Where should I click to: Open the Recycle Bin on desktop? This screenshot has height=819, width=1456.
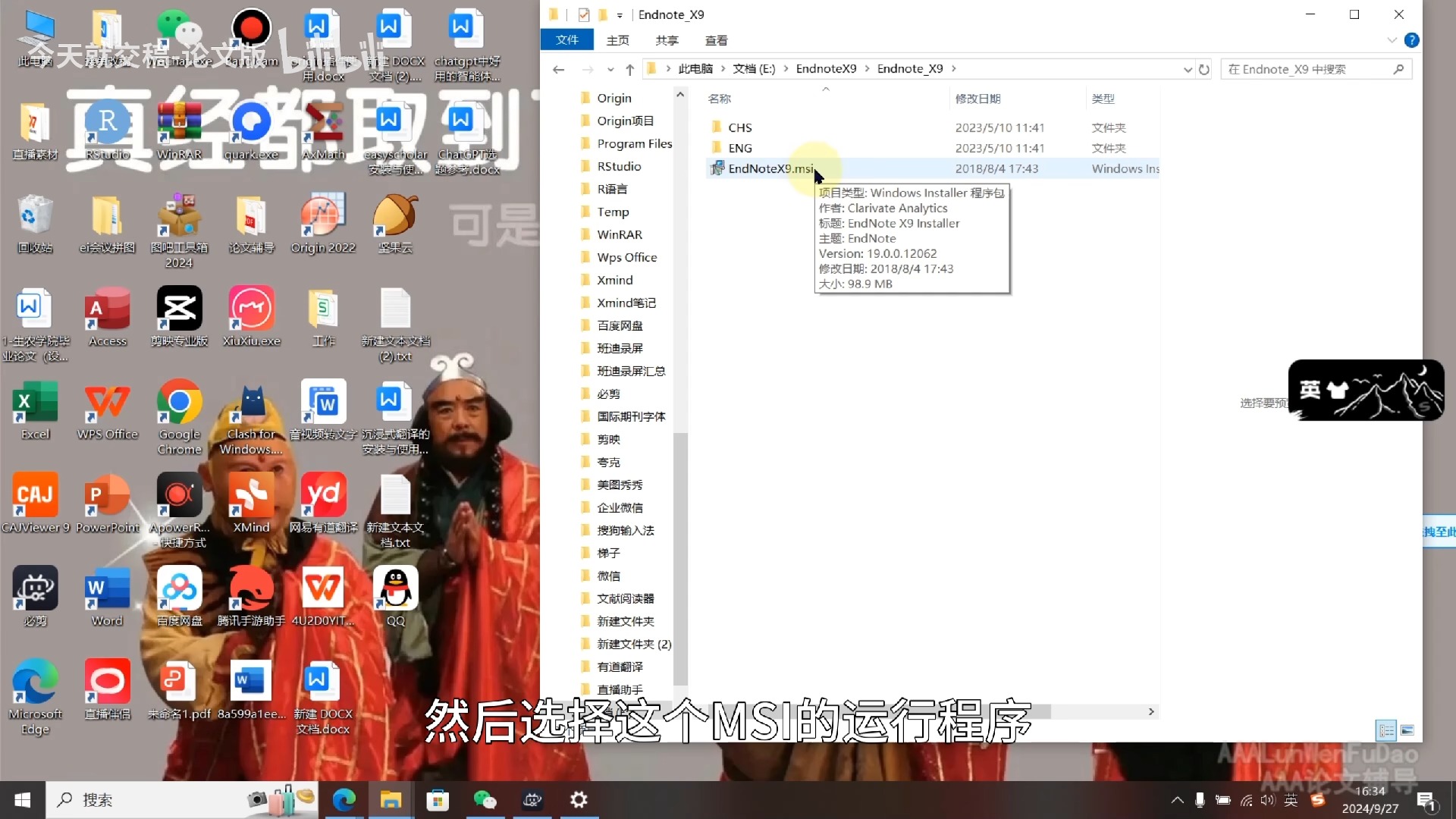(x=36, y=224)
